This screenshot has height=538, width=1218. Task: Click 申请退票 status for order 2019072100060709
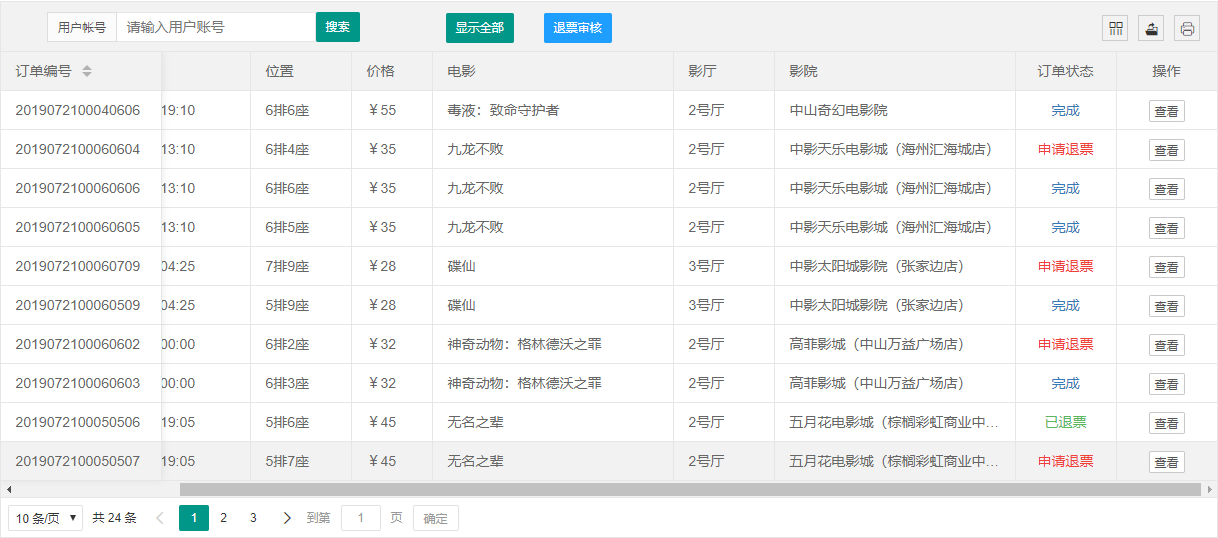pyautogui.click(x=1065, y=266)
